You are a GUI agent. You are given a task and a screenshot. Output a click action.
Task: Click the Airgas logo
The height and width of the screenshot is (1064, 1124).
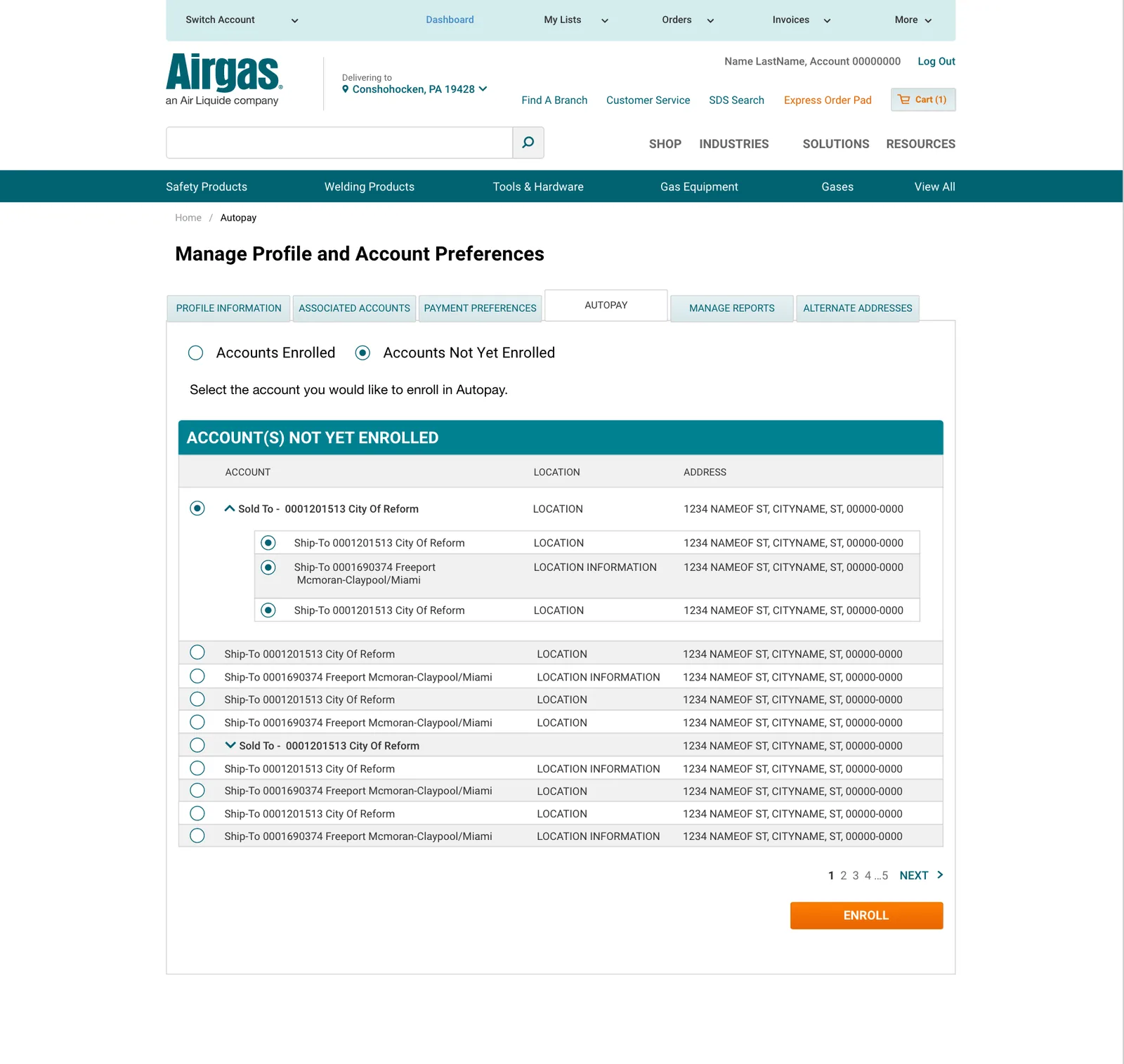click(x=224, y=79)
